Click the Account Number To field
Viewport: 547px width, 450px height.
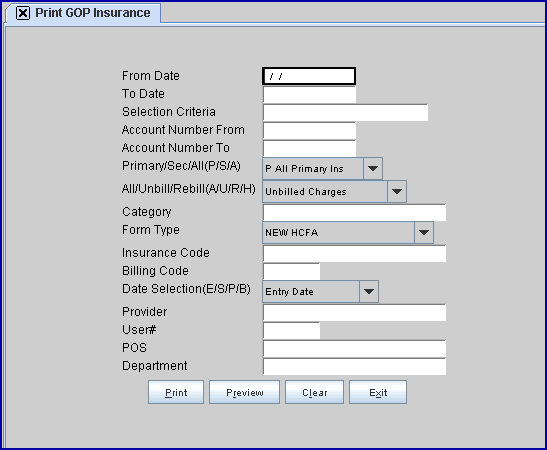(x=309, y=148)
